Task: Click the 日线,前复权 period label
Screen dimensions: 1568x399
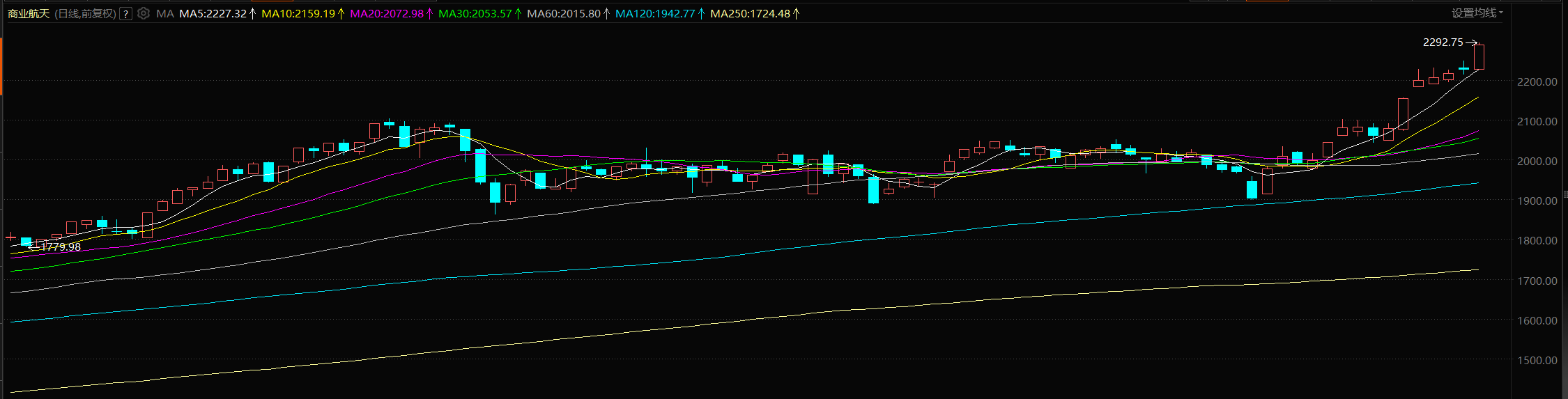Action: 85,14
